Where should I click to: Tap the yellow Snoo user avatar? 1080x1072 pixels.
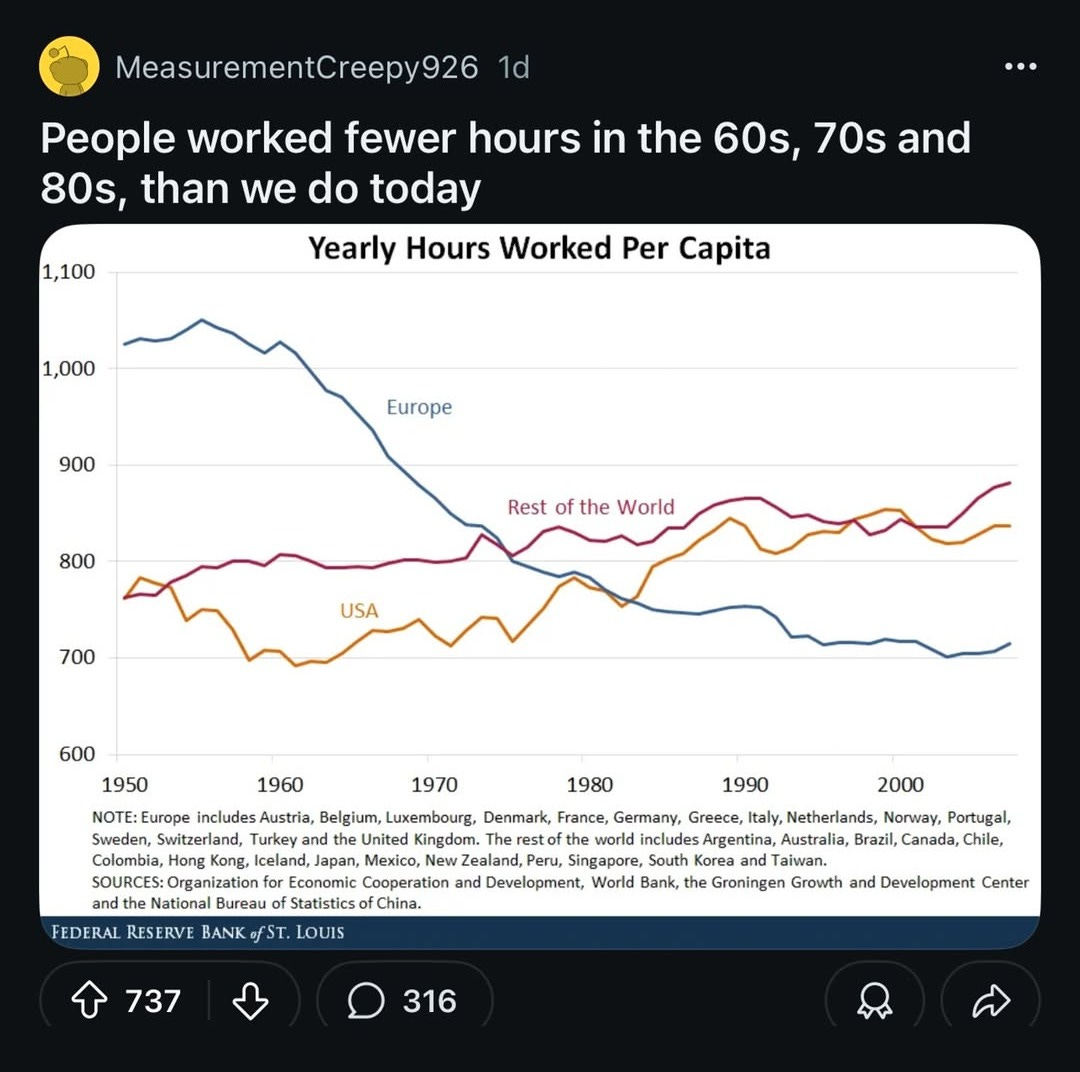[x=68, y=67]
